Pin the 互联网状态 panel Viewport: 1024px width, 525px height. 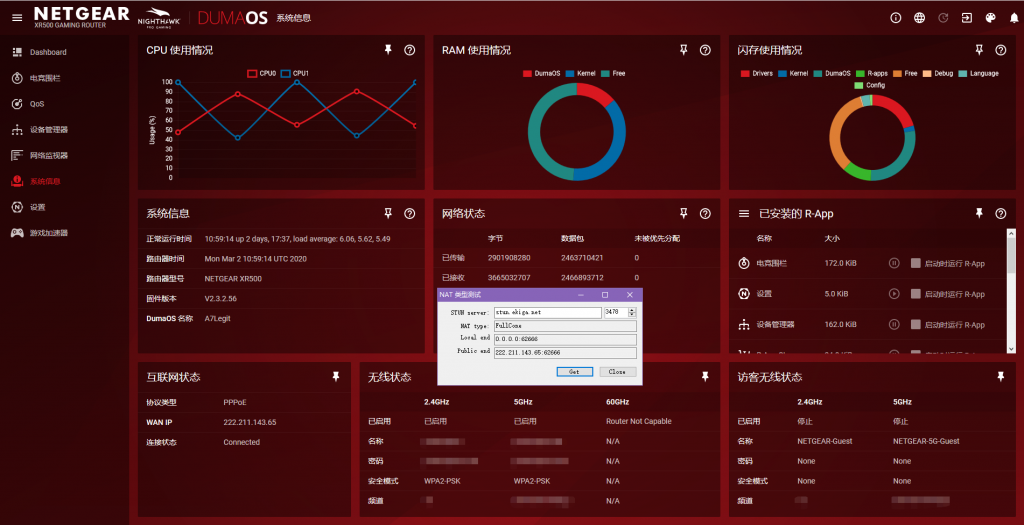click(x=336, y=376)
